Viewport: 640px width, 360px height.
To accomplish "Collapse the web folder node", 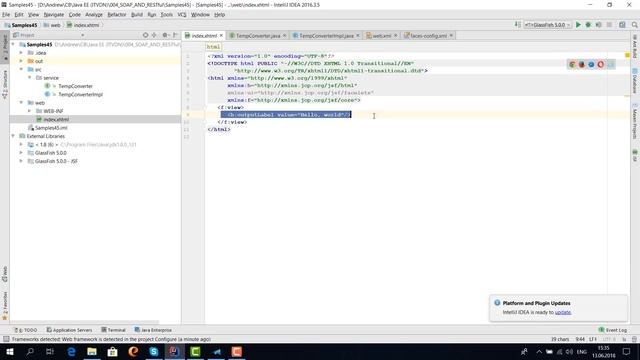I will pos(21,102).
